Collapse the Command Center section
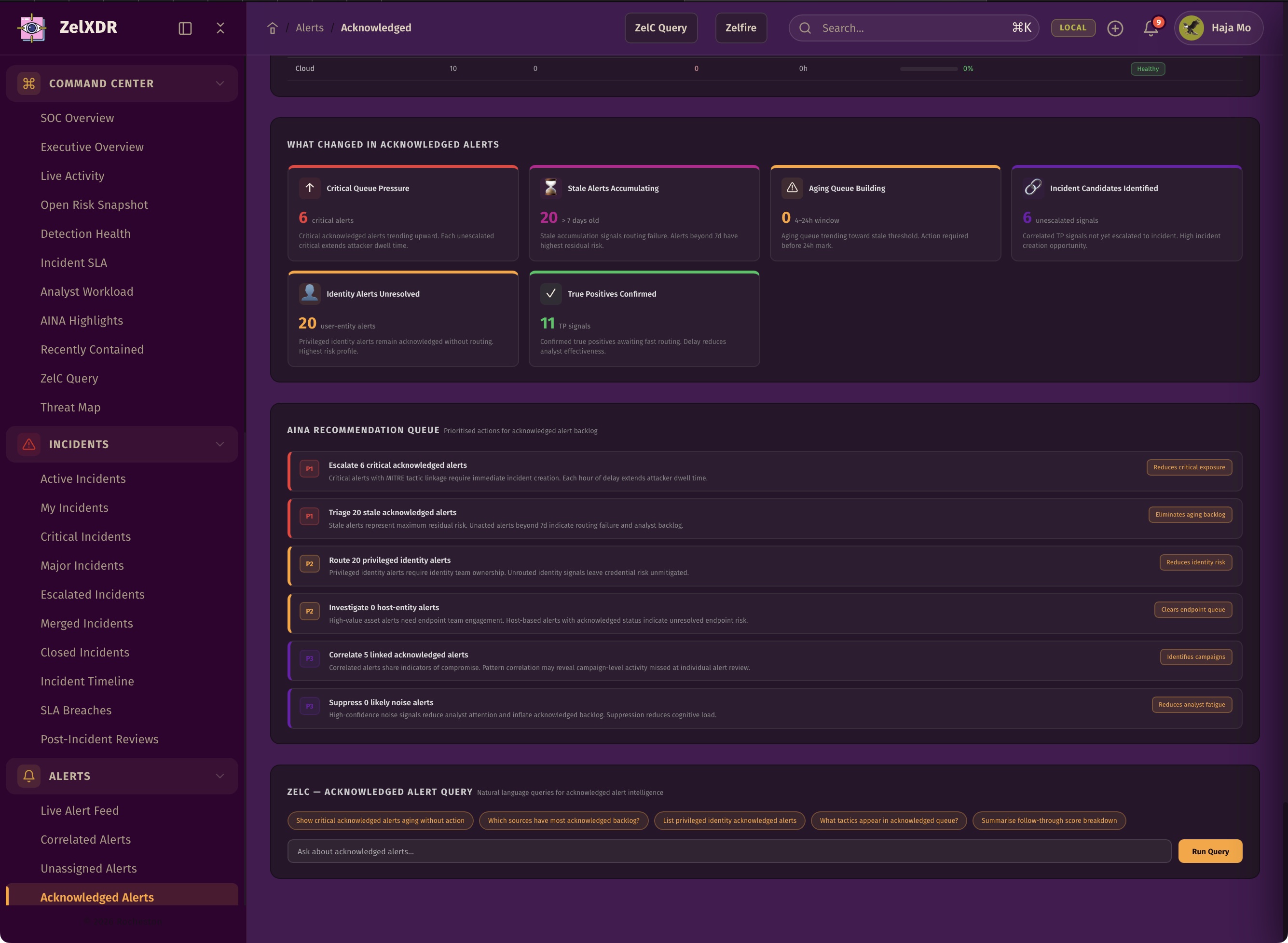 [220, 83]
